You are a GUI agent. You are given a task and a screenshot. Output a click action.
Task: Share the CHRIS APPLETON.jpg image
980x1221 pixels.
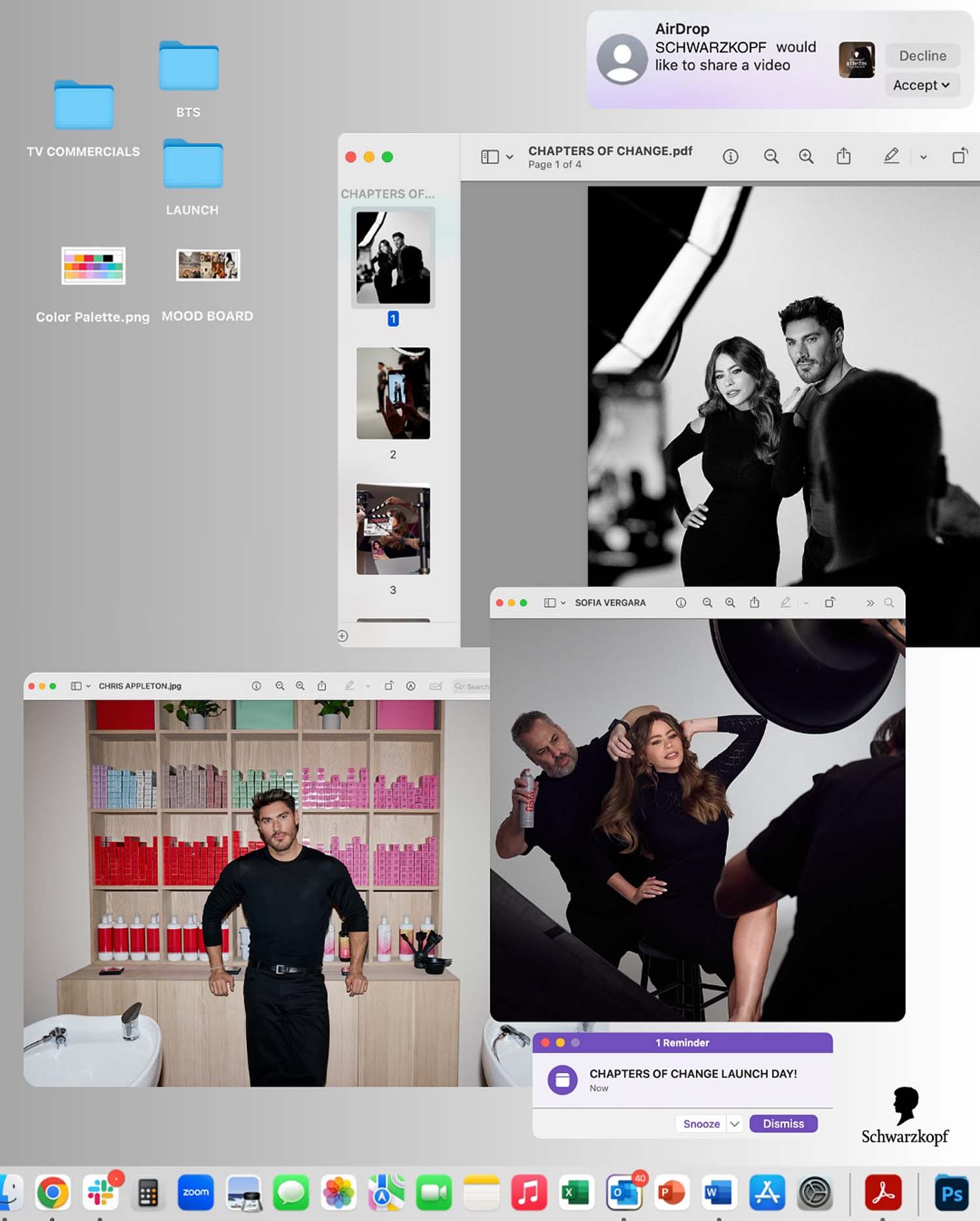click(322, 685)
